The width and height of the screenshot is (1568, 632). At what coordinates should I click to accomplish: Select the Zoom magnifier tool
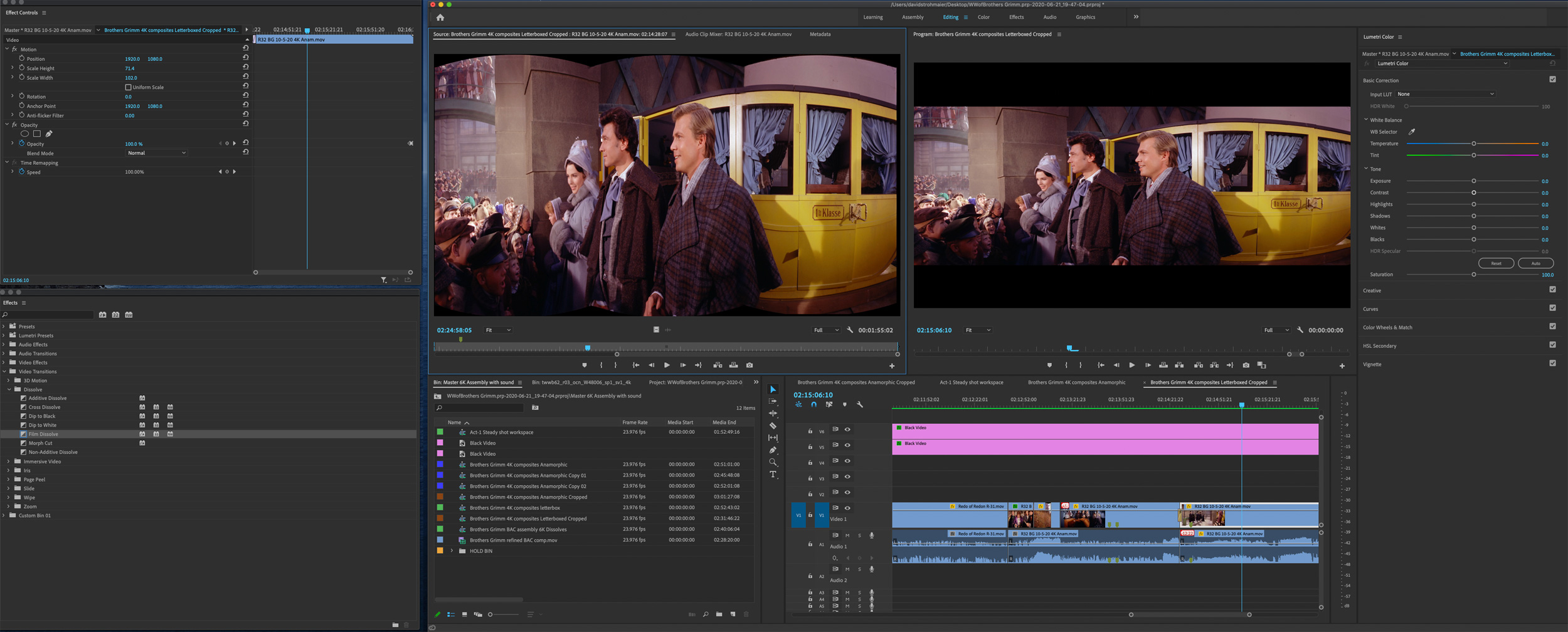[773, 462]
